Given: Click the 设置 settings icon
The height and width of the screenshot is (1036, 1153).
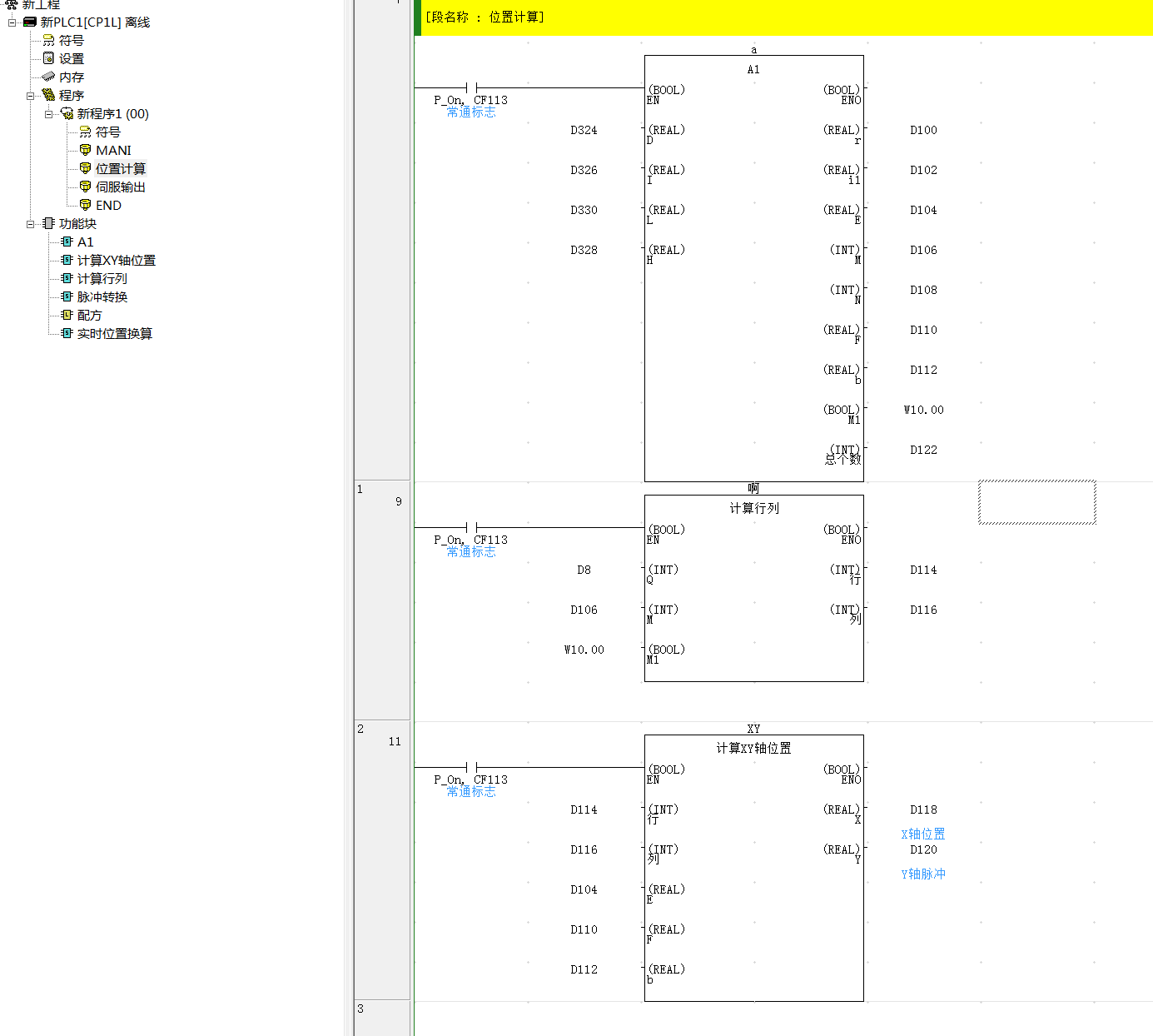Looking at the screenshot, I should tap(49, 58).
